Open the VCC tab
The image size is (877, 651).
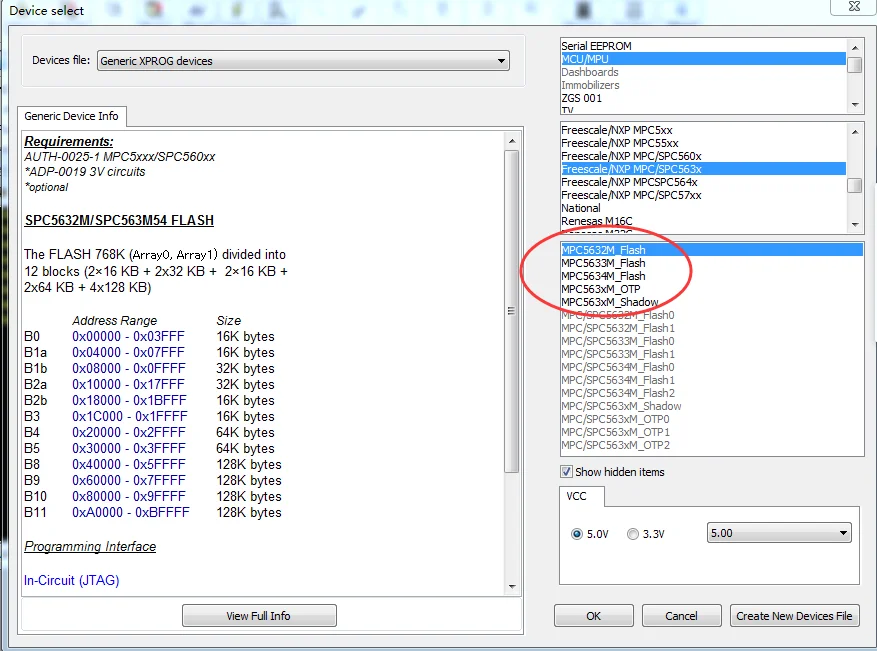pos(577,496)
